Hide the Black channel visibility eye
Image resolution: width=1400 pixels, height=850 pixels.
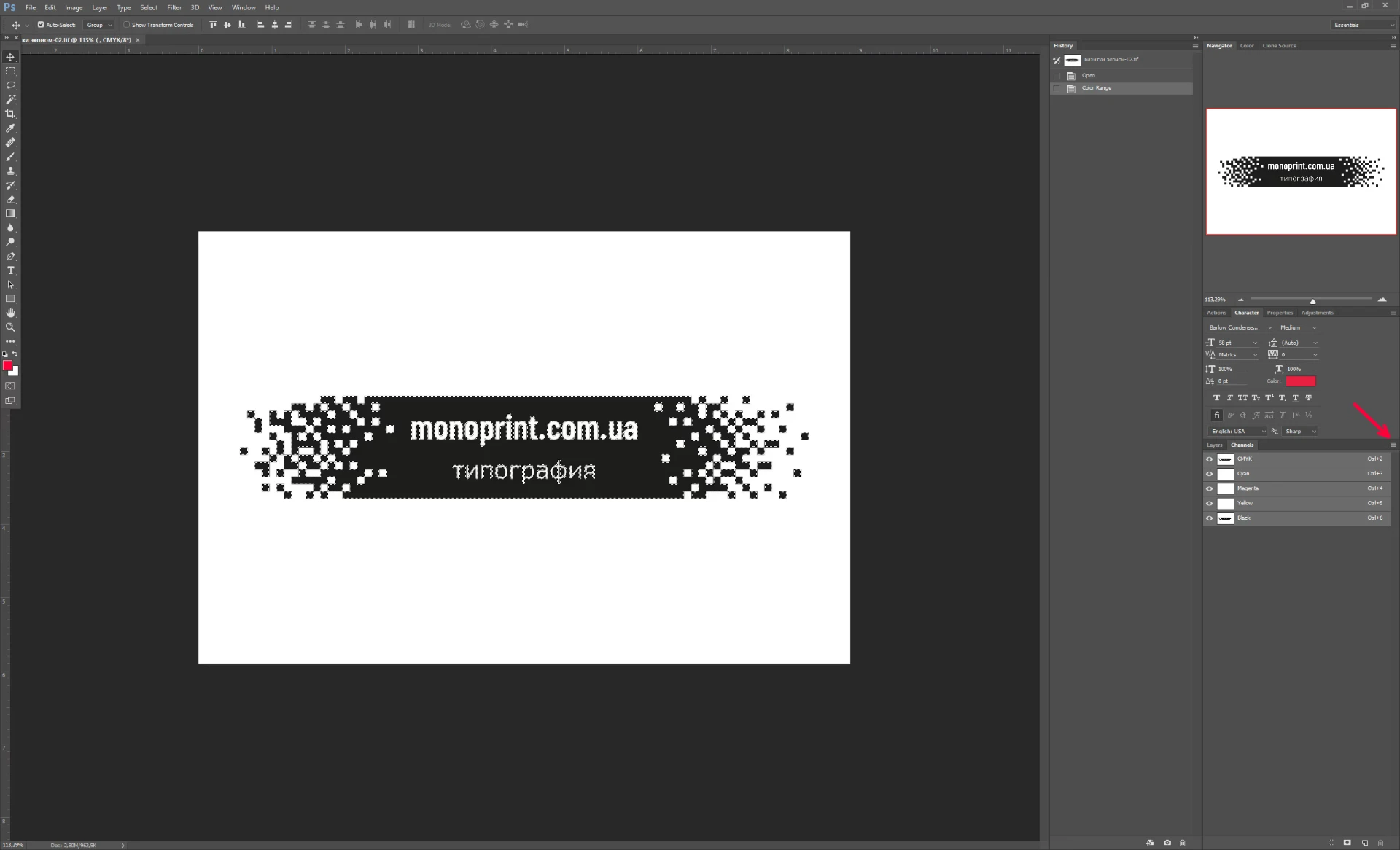(x=1210, y=518)
